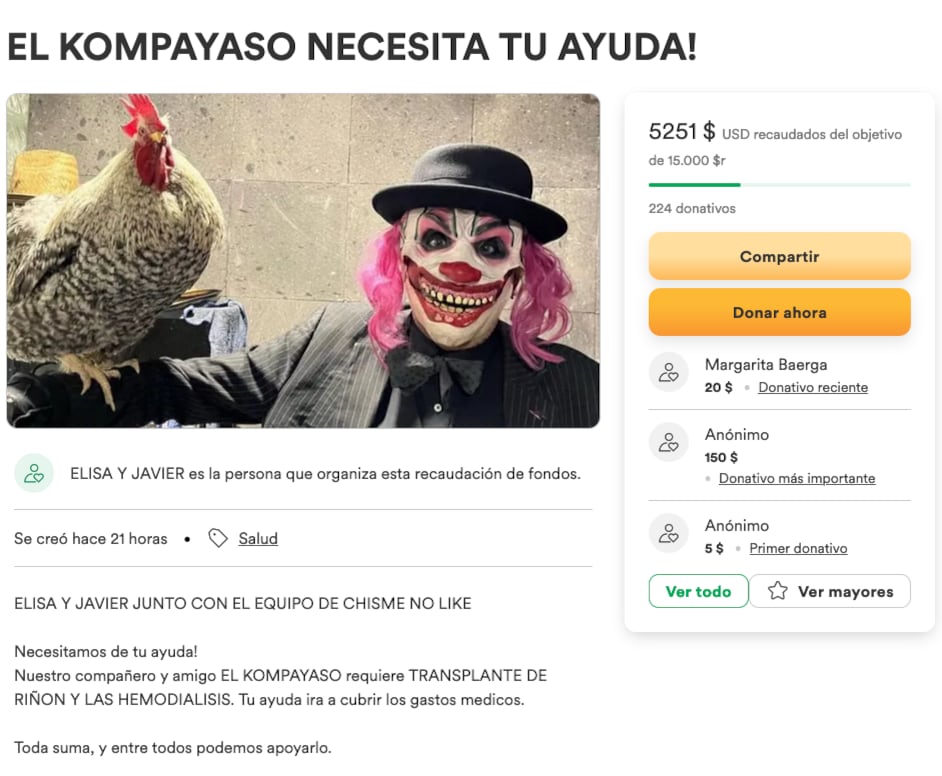This screenshot has width=942, height=776.
Task: Click the avatar icon of the 5 $ anonymous donor
Action: click(x=669, y=533)
